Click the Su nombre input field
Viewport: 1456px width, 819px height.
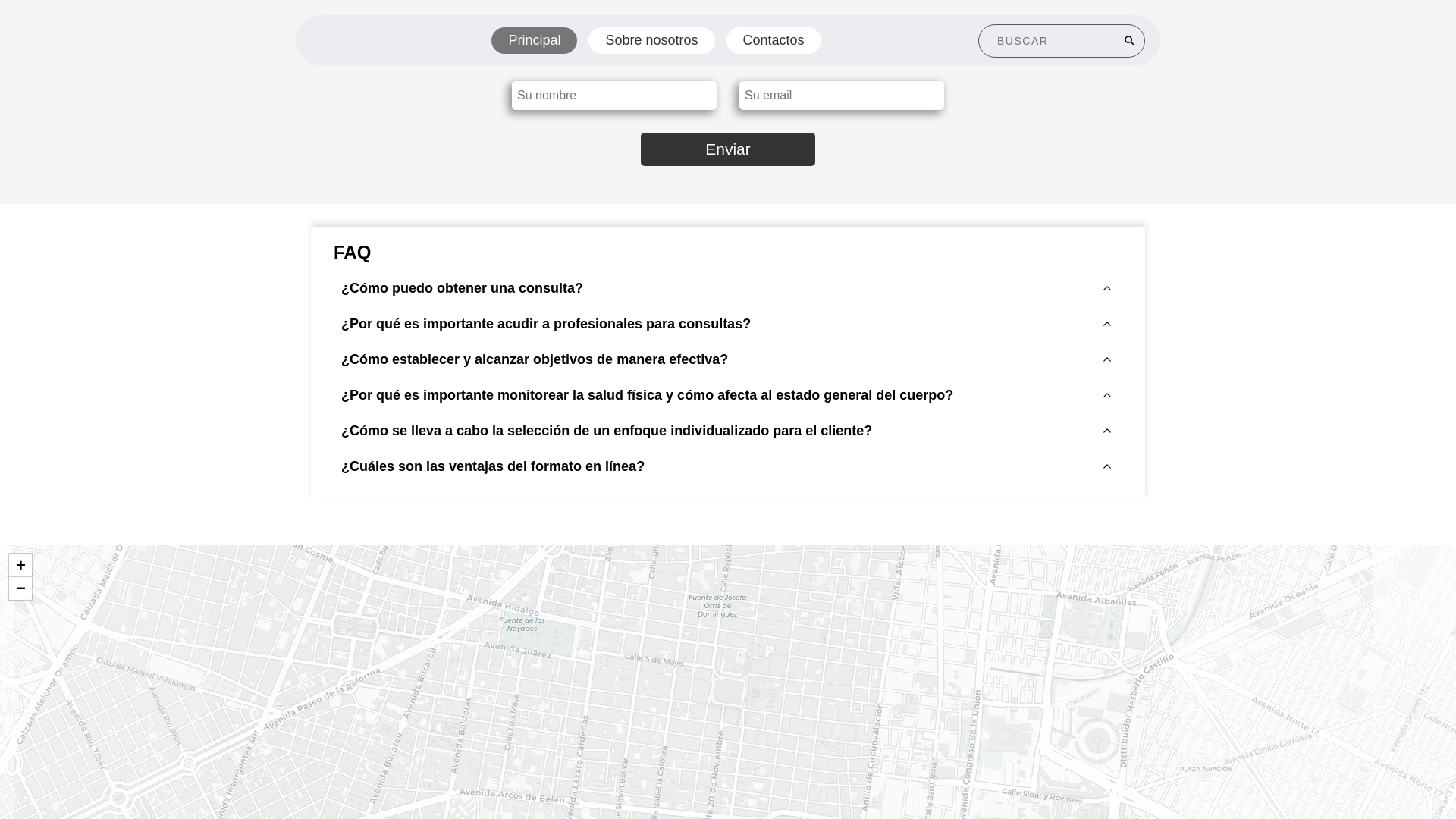pos(614,96)
